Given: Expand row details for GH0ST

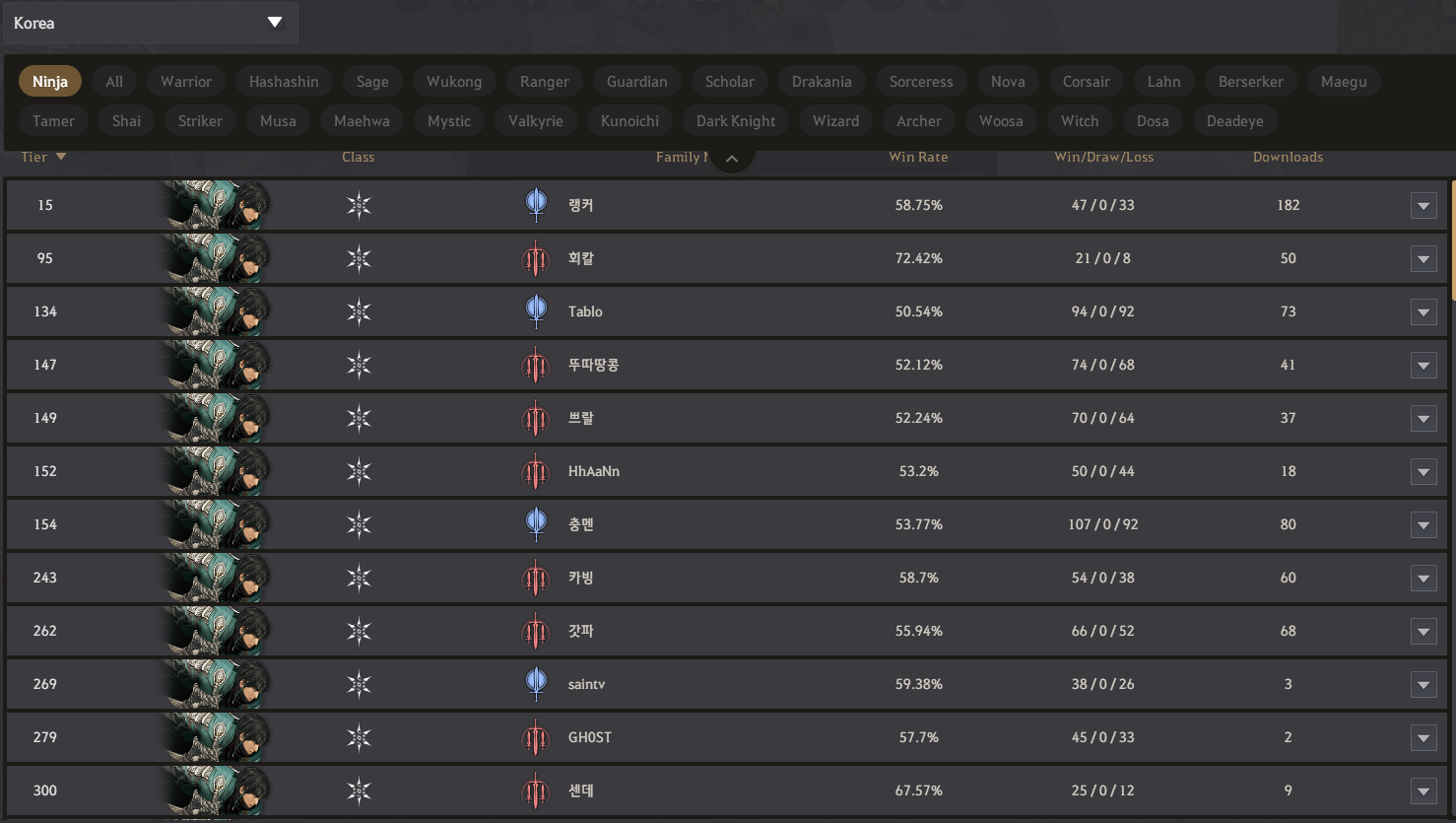Looking at the screenshot, I should coord(1423,738).
